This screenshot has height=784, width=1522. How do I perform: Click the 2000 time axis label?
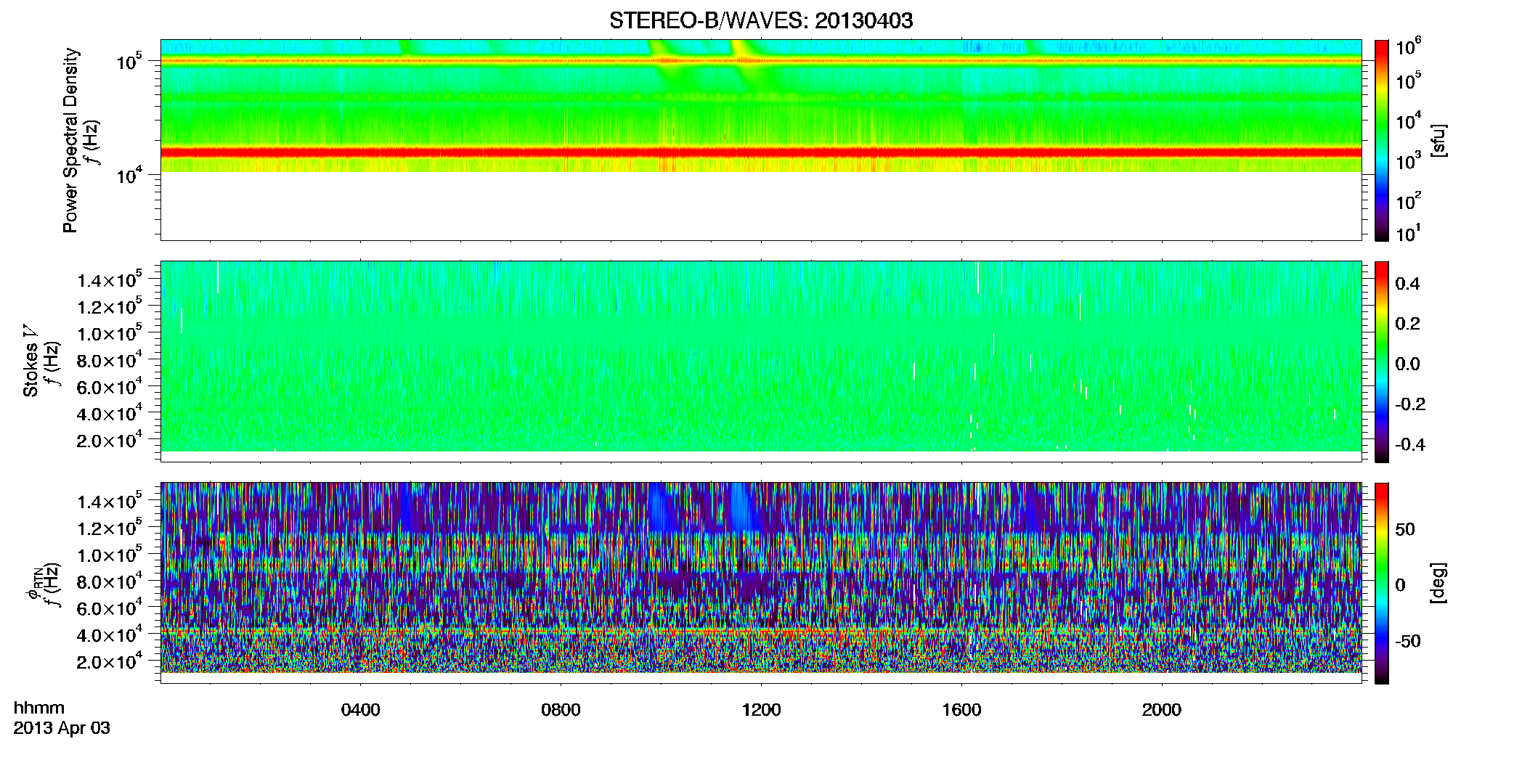click(x=1162, y=710)
